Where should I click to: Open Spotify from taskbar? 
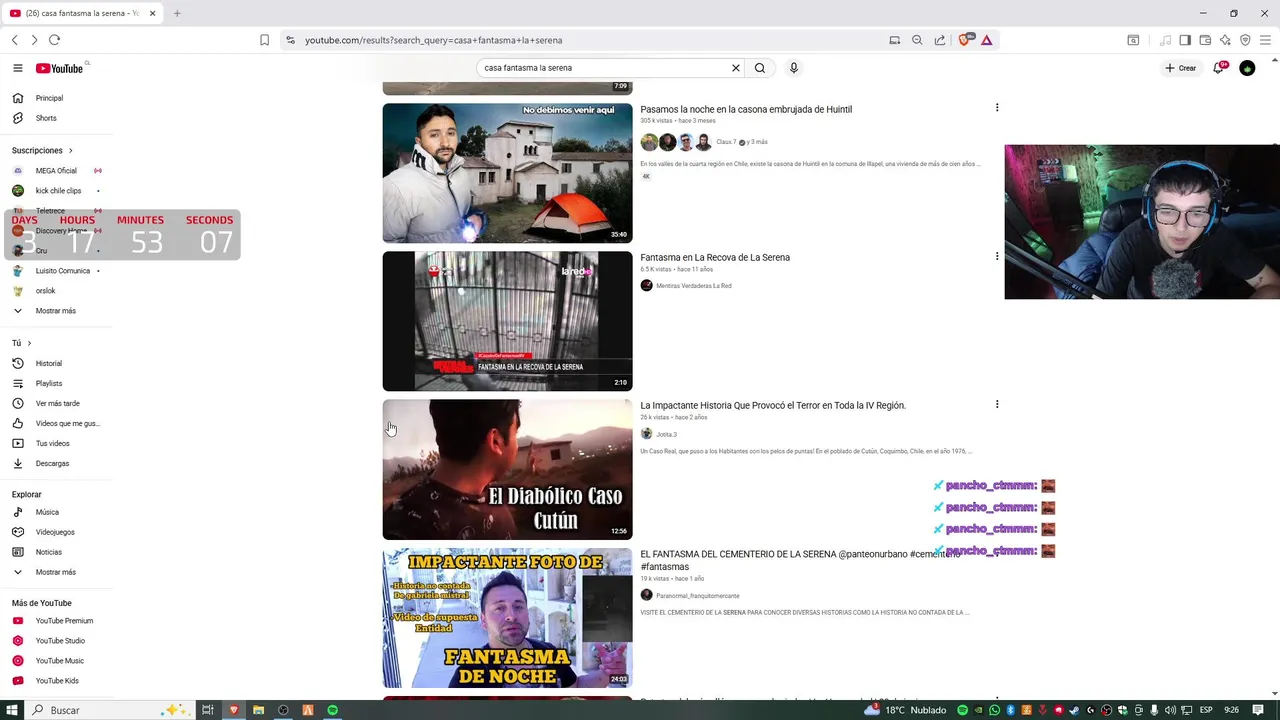click(333, 710)
